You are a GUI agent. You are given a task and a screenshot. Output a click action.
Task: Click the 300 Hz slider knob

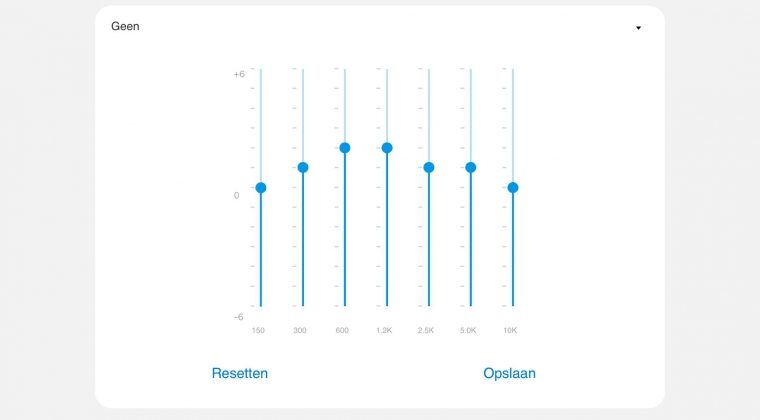(x=303, y=167)
